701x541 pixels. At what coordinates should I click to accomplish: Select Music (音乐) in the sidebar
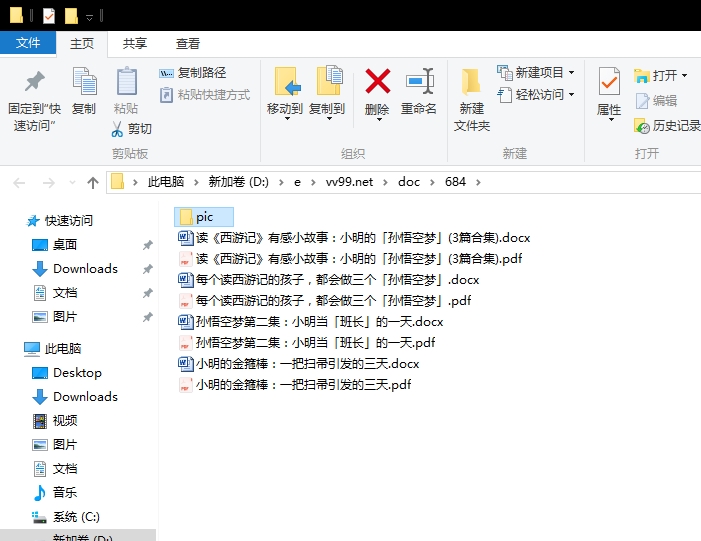tap(55, 493)
